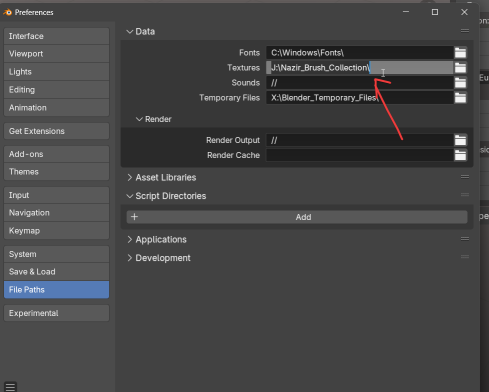
Task: Open folder browser for Render Cache path
Action: (x=460, y=155)
